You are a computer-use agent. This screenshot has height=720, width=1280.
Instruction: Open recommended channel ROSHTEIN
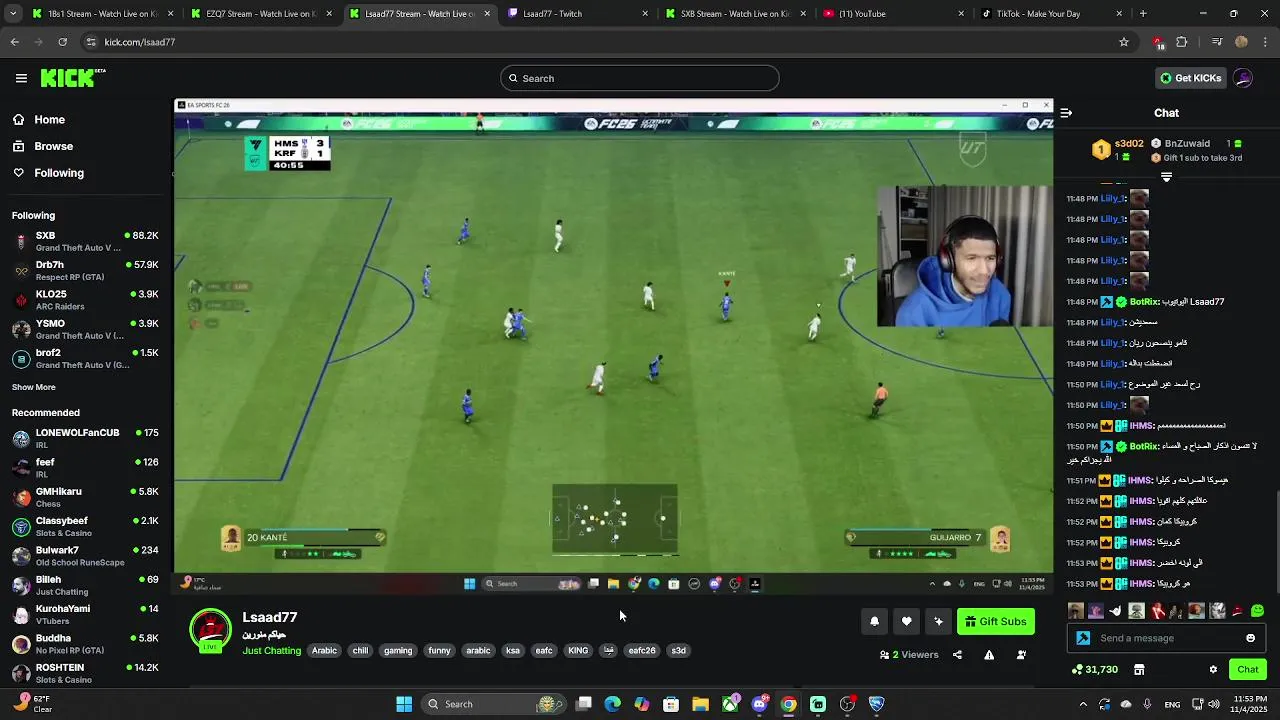click(86, 673)
